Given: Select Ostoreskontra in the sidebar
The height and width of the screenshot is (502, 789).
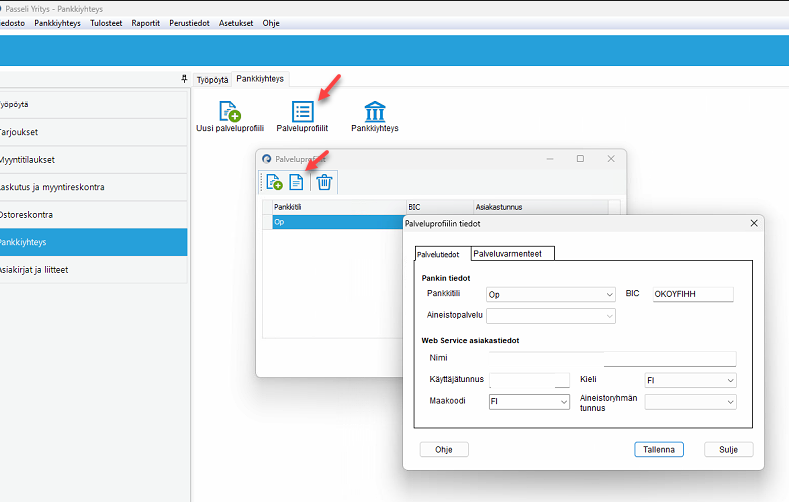Looking at the screenshot, I should (94, 215).
